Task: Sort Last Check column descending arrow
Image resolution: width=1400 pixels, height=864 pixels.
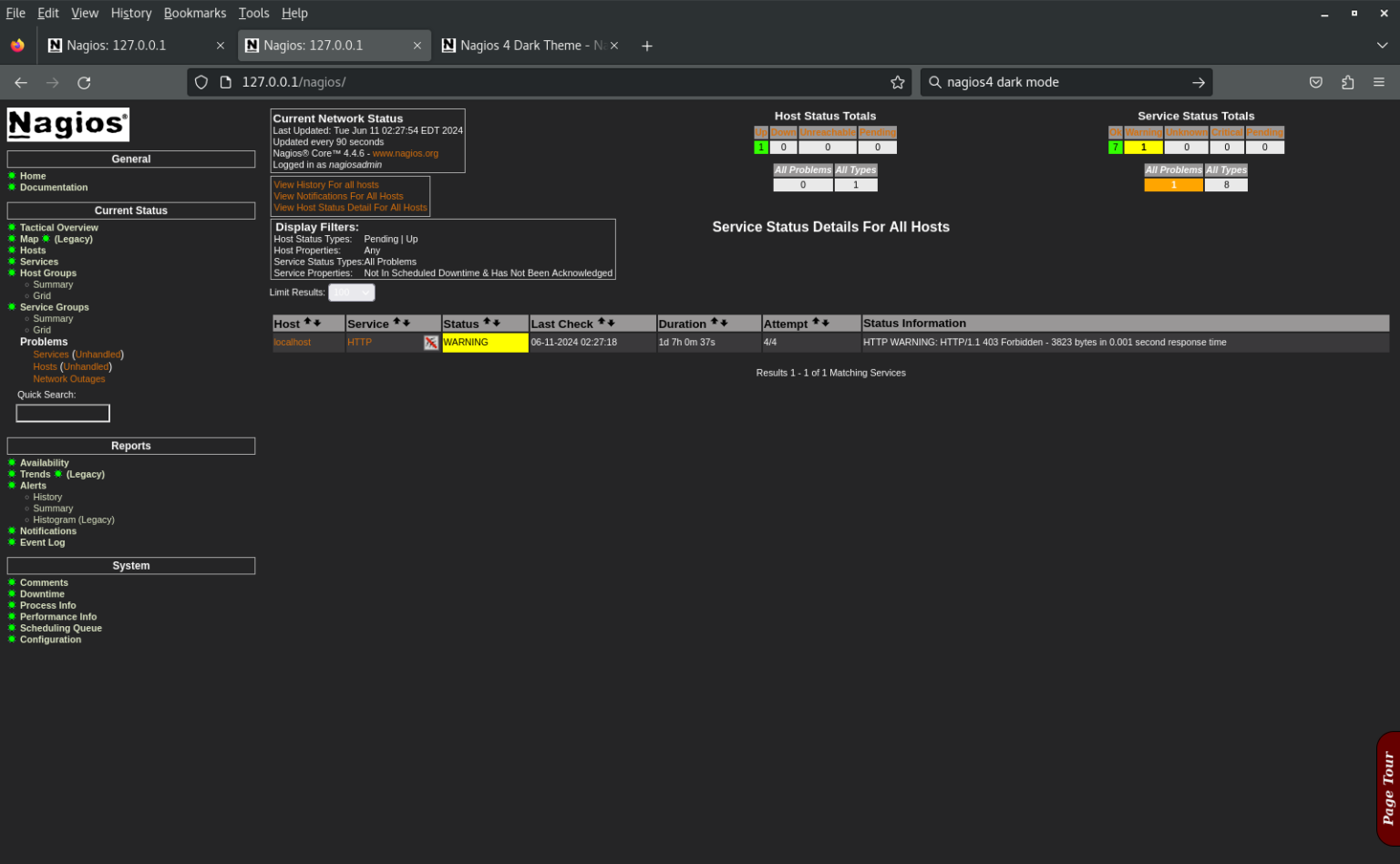Action: [611, 323]
